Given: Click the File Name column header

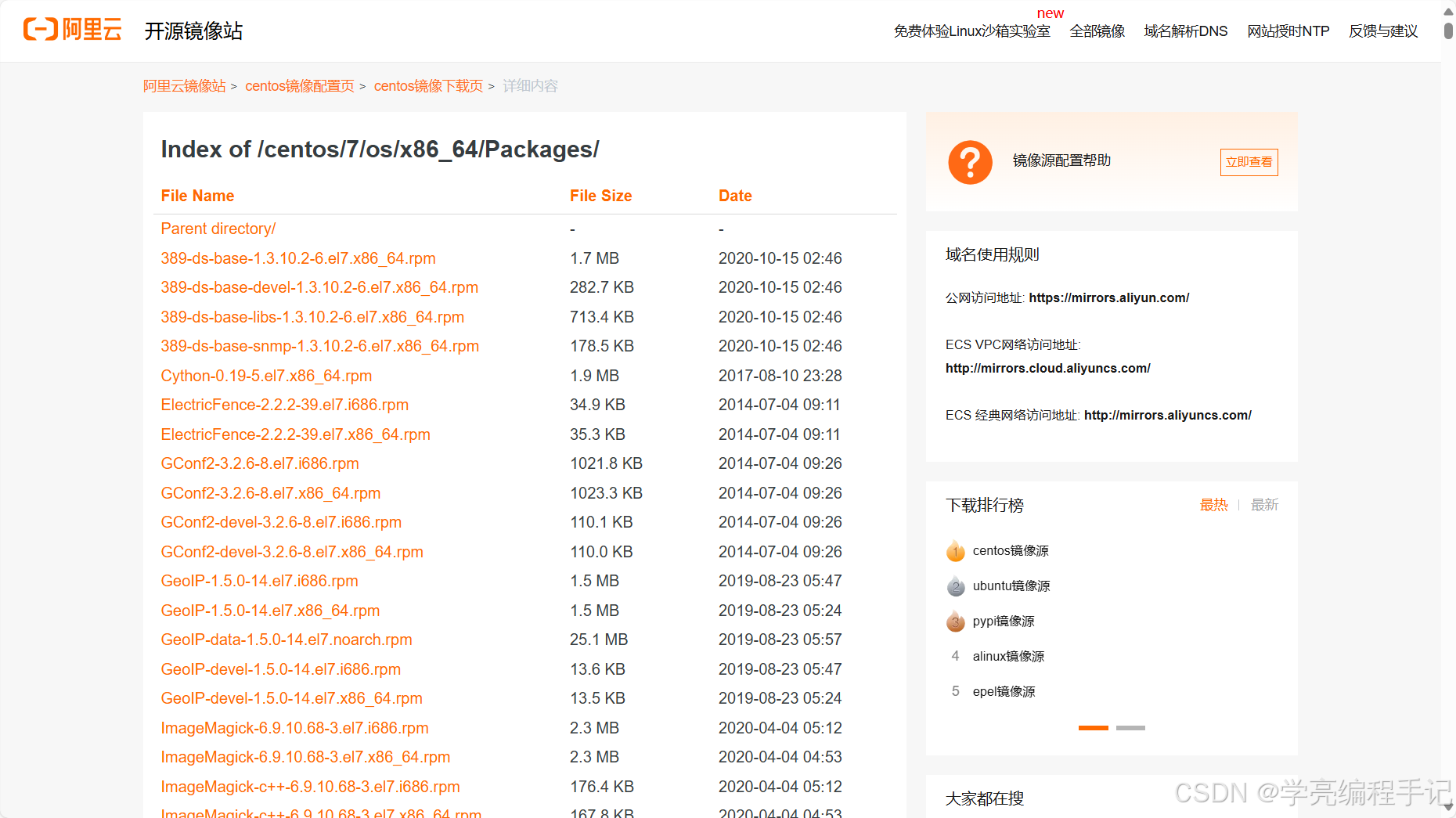Looking at the screenshot, I should [197, 196].
